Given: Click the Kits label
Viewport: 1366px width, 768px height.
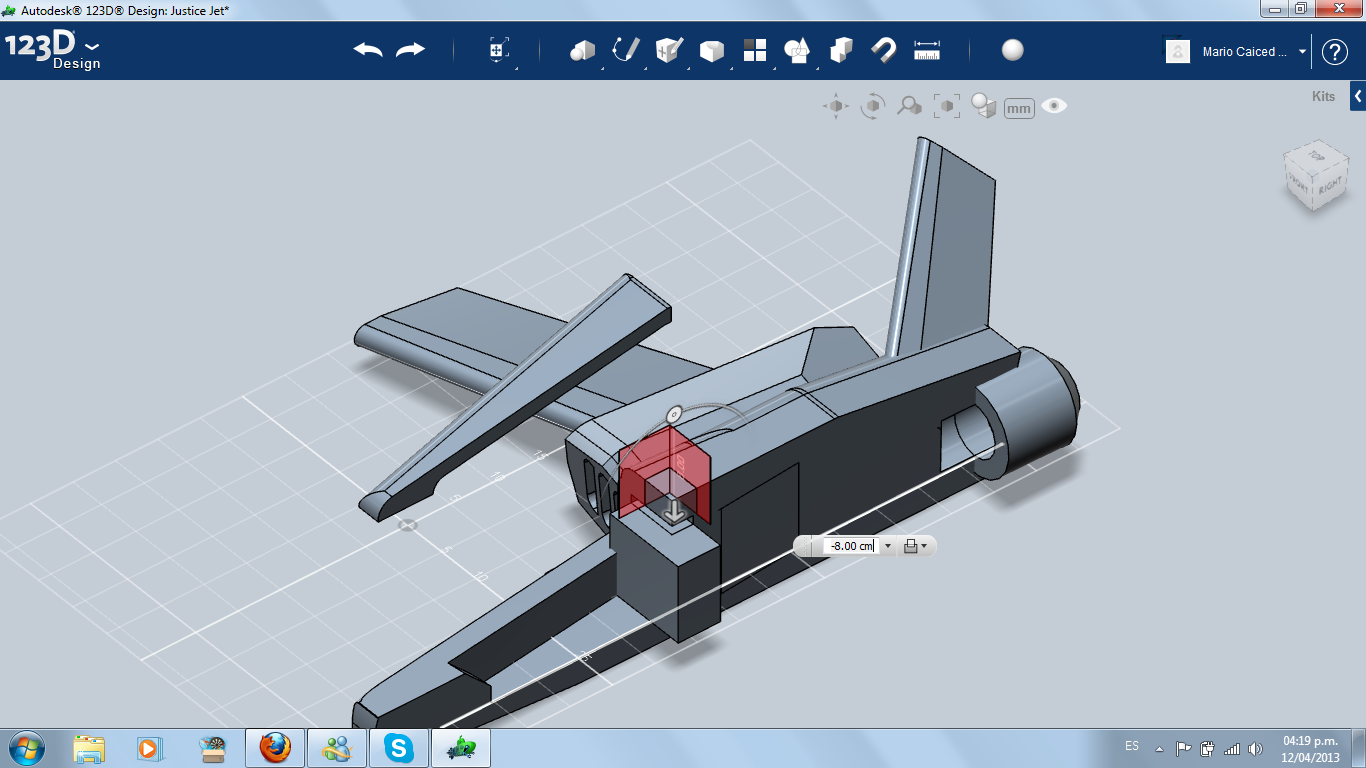Looking at the screenshot, I should click(x=1323, y=97).
